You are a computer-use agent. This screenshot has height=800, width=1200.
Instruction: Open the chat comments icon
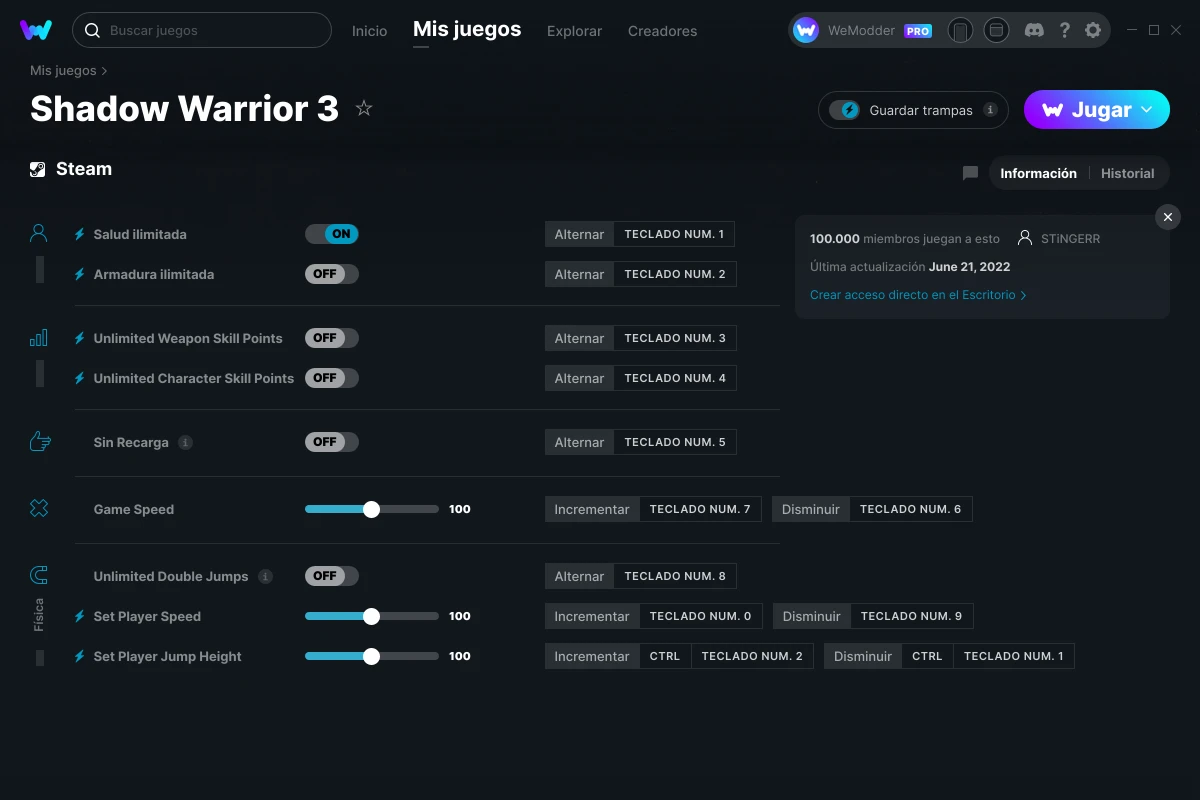[x=970, y=173]
